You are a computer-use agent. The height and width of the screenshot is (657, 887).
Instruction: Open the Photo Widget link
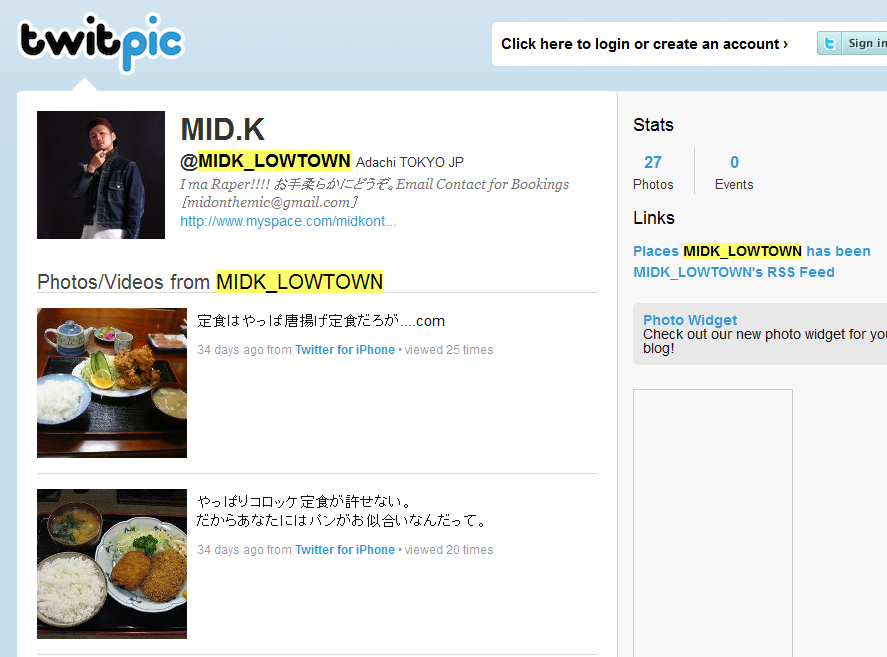coord(690,320)
